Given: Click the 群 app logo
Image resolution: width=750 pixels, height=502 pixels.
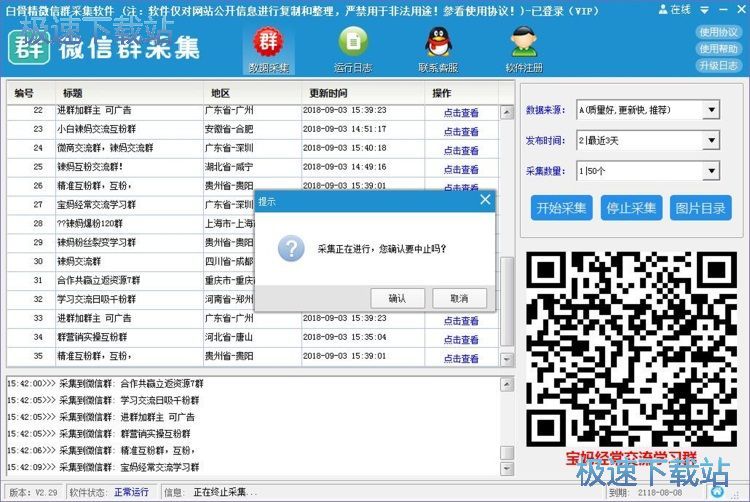Looking at the screenshot, I should (x=29, y=47).
